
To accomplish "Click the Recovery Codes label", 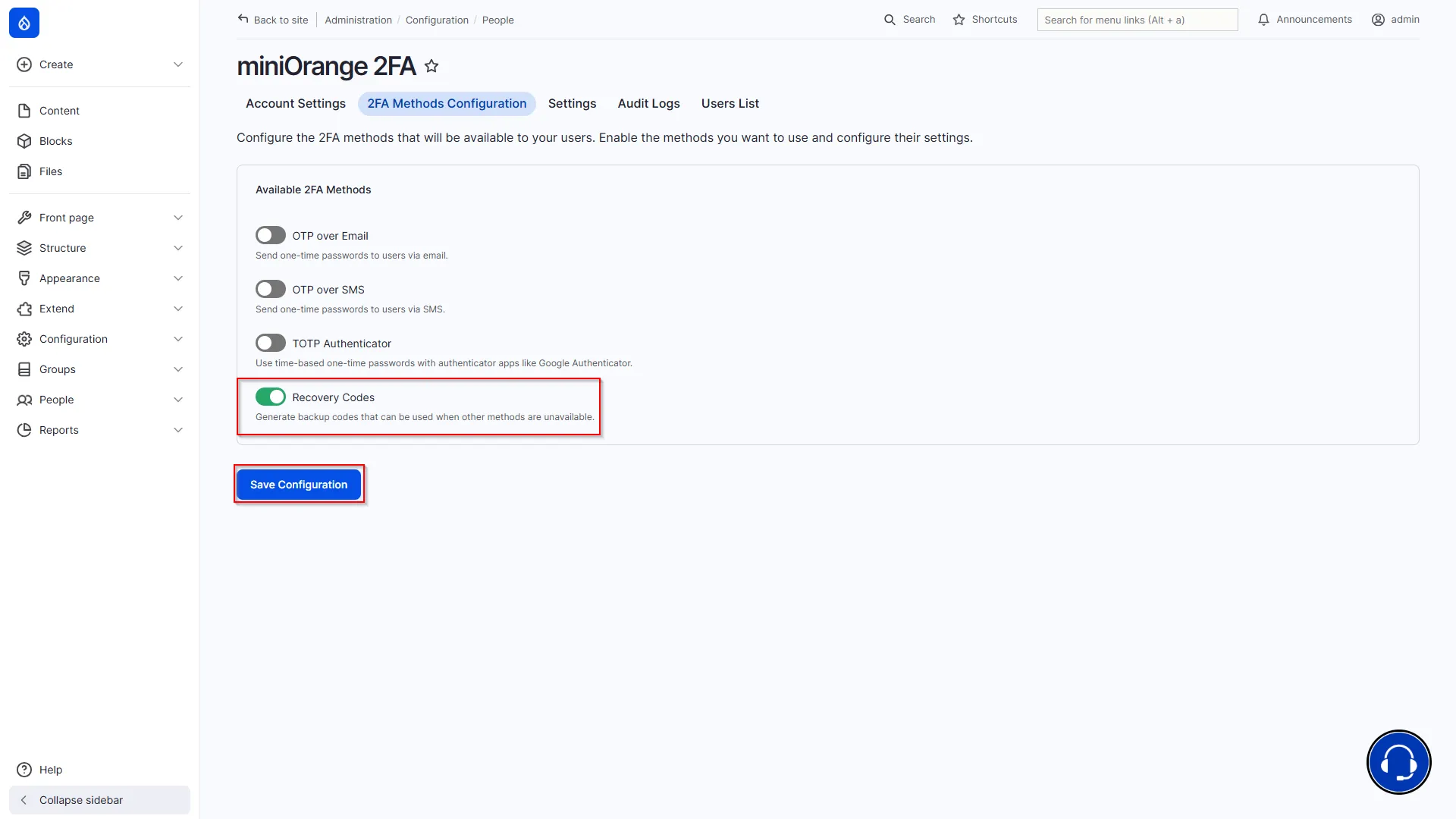I will point(334,397).
